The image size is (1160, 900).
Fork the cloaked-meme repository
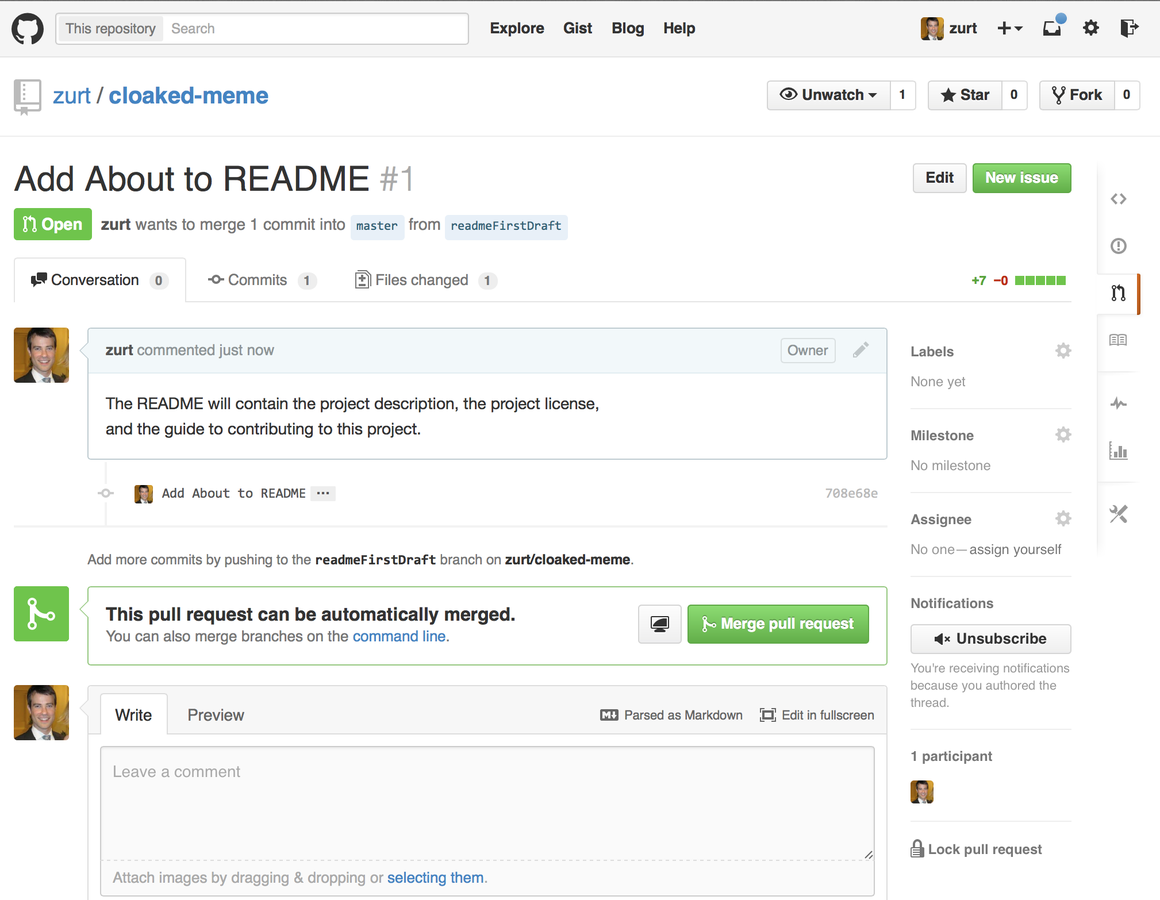1077,95
